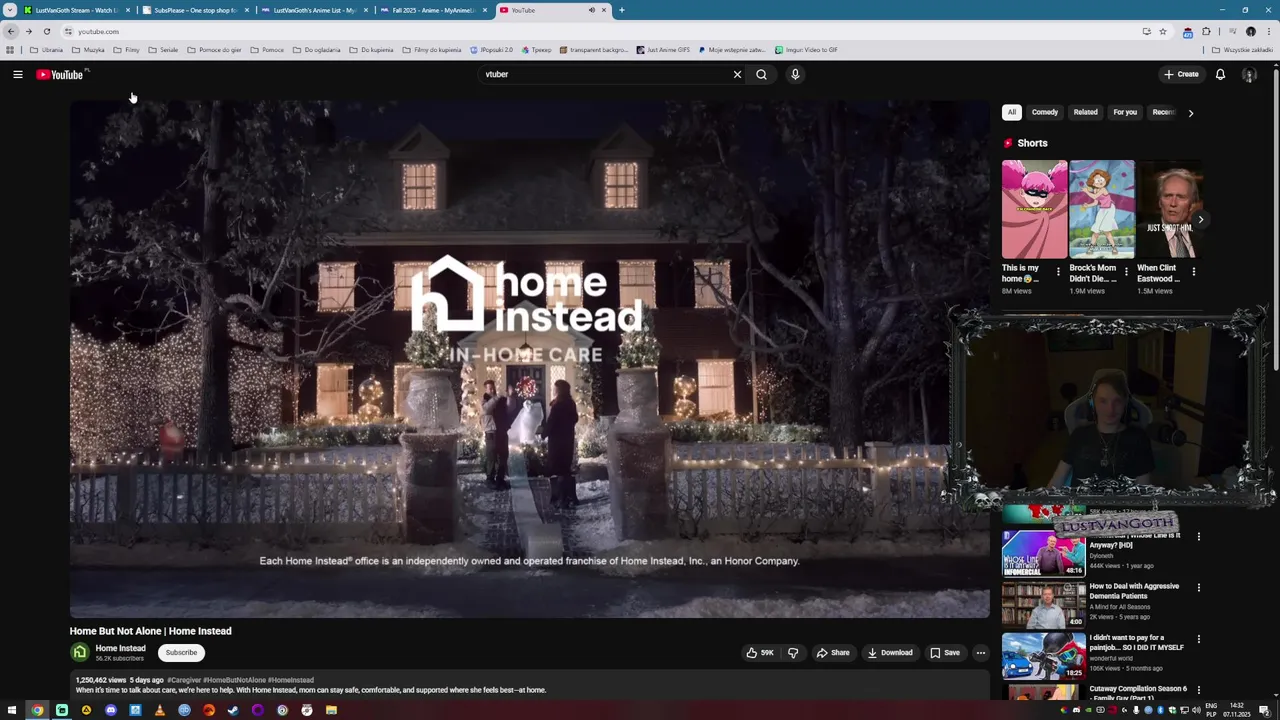Open 'How to Deal with Aggressive Dementia' thumbnail
The image size is (1280, 720).
(x=1043, y=605)
